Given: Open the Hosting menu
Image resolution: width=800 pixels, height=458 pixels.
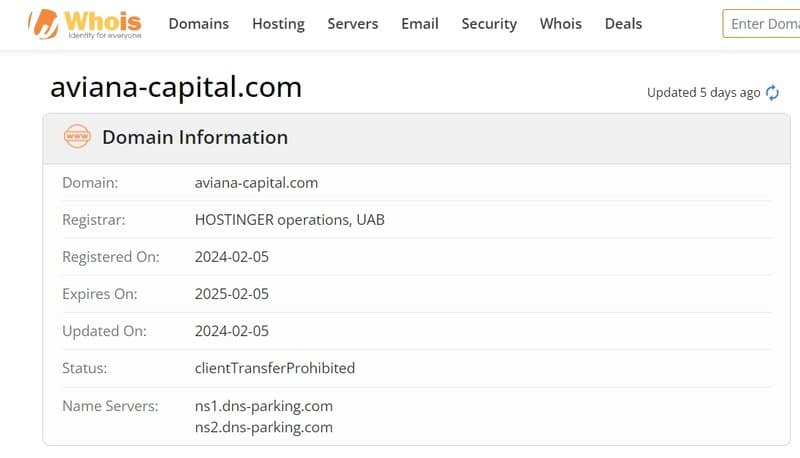Looking at the screenshot, I should tap(278, 24).
